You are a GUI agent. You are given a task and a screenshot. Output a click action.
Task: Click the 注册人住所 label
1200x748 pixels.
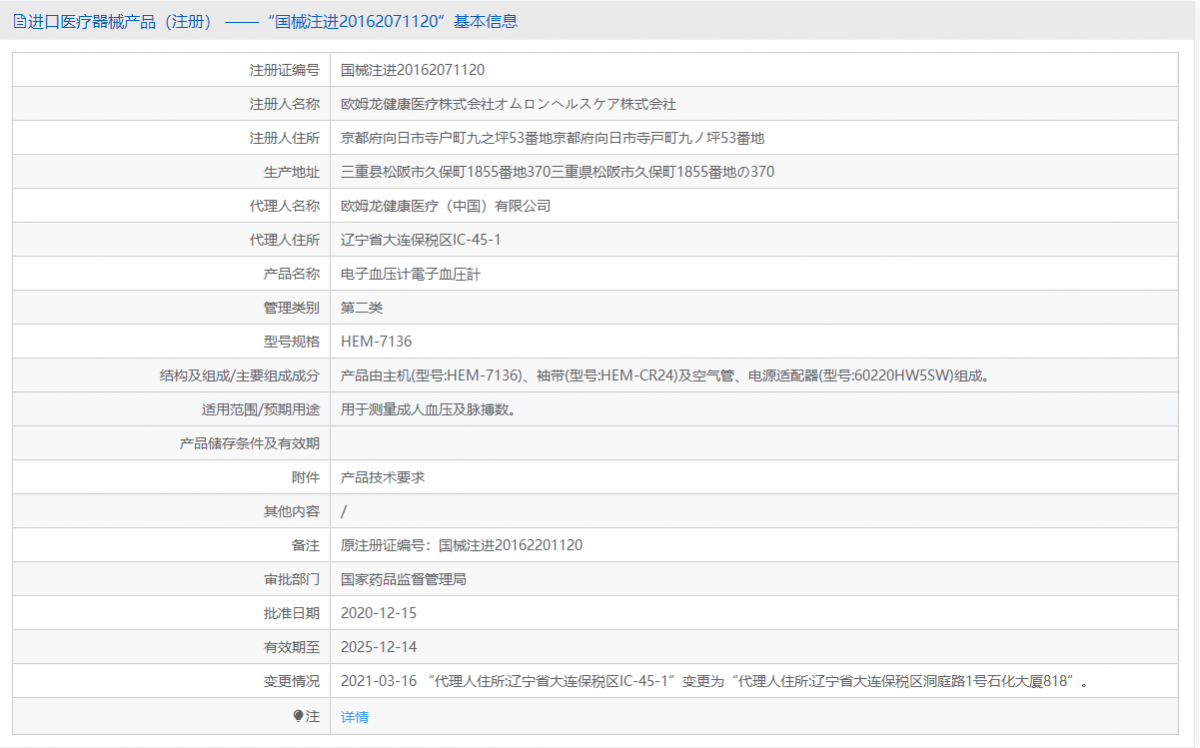(x=285, y=138)
